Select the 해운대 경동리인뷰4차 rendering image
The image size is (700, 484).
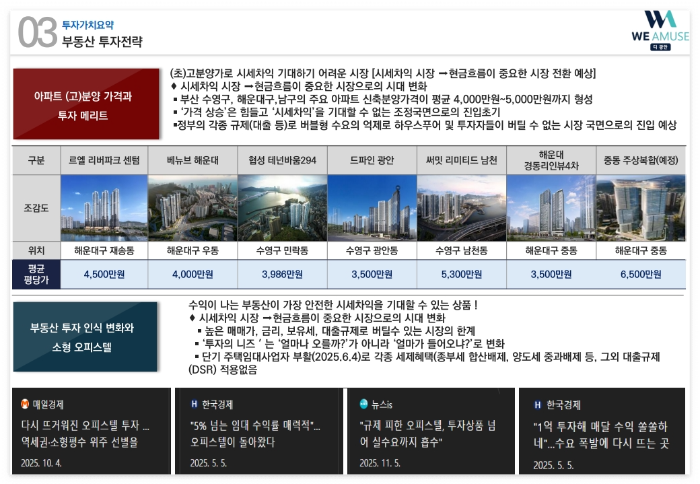pos(551,208)
